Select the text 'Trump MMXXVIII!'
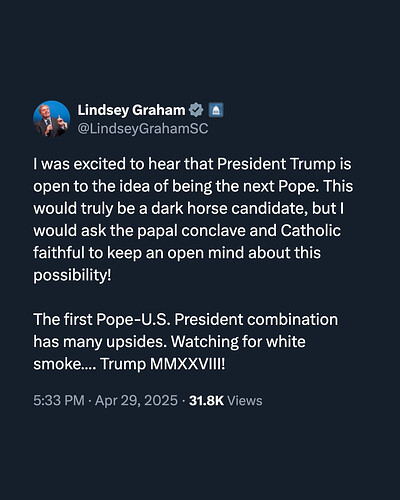The height and width of the screenshot is (500, 400). pos(163,364)
